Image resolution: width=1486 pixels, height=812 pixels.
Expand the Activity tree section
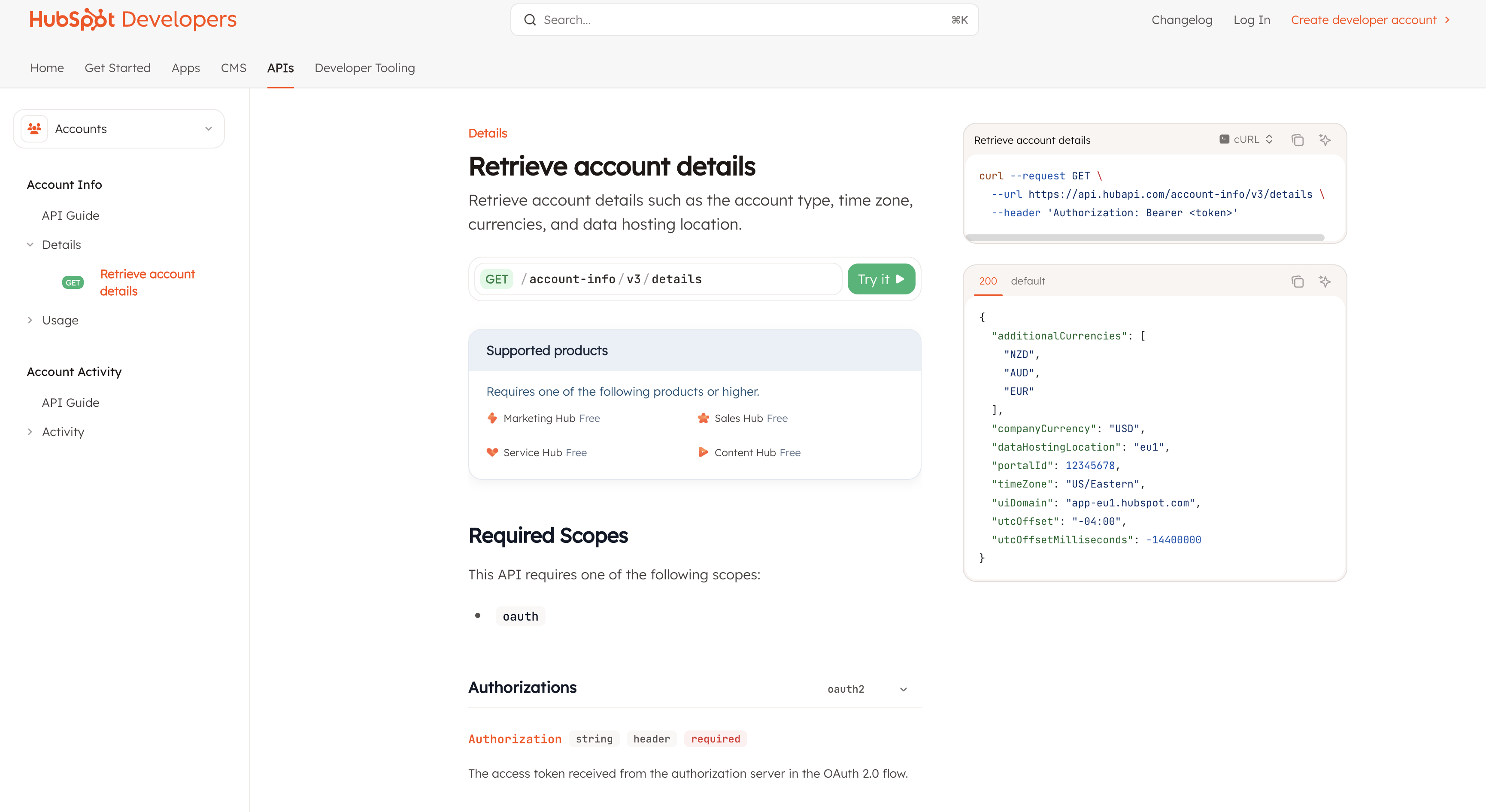pos(30,432)
